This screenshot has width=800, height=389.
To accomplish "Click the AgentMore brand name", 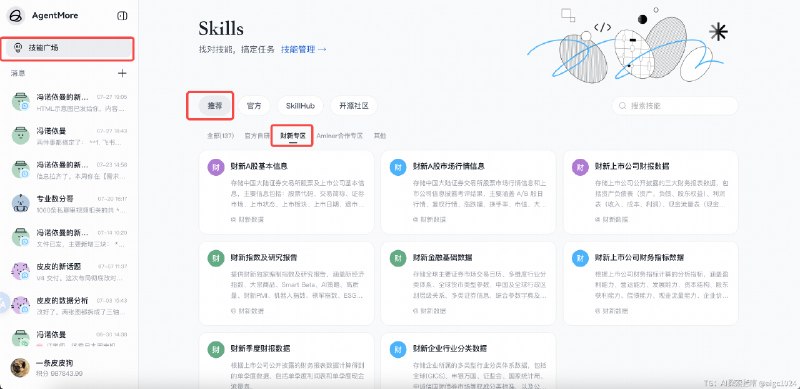I will click(x=55, y=16).
